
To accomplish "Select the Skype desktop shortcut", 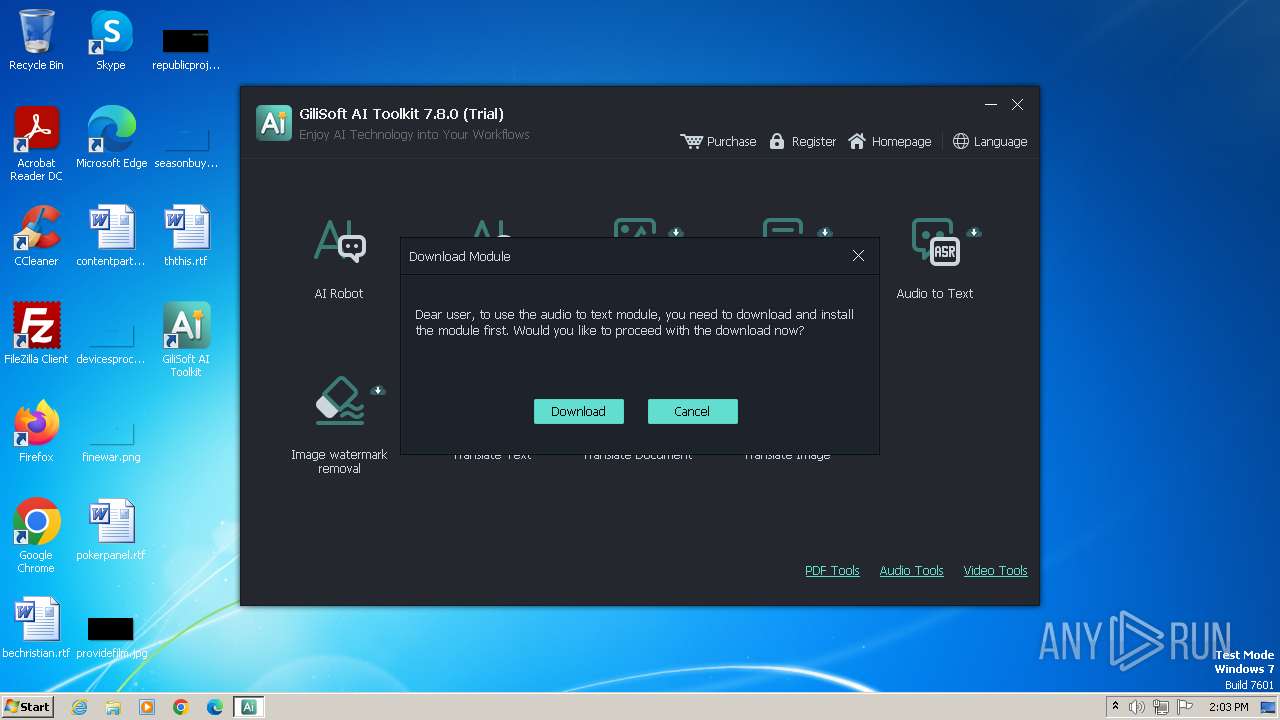I will (x=110, y=40).
